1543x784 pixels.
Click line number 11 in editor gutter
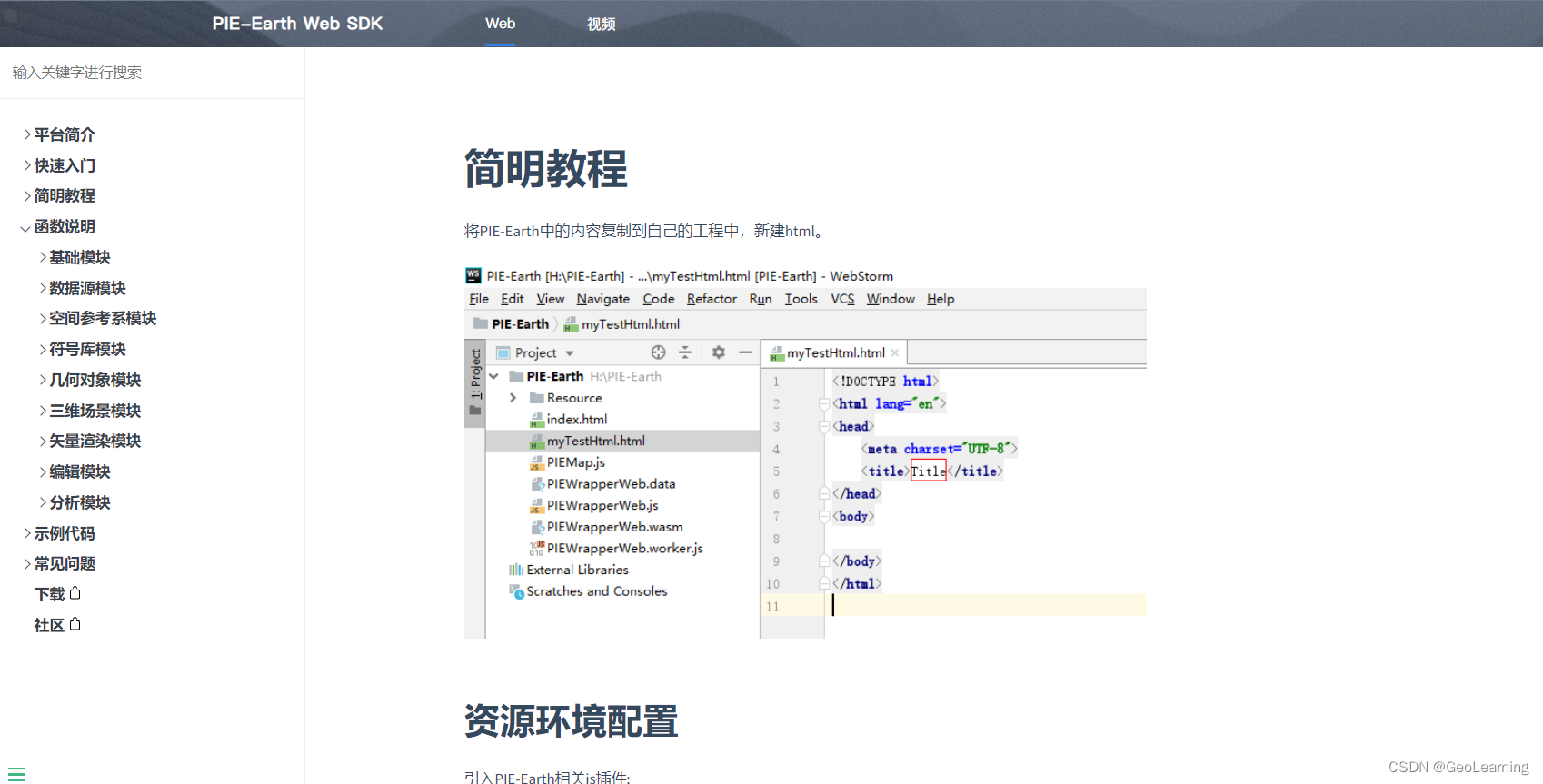coord(772,606)
